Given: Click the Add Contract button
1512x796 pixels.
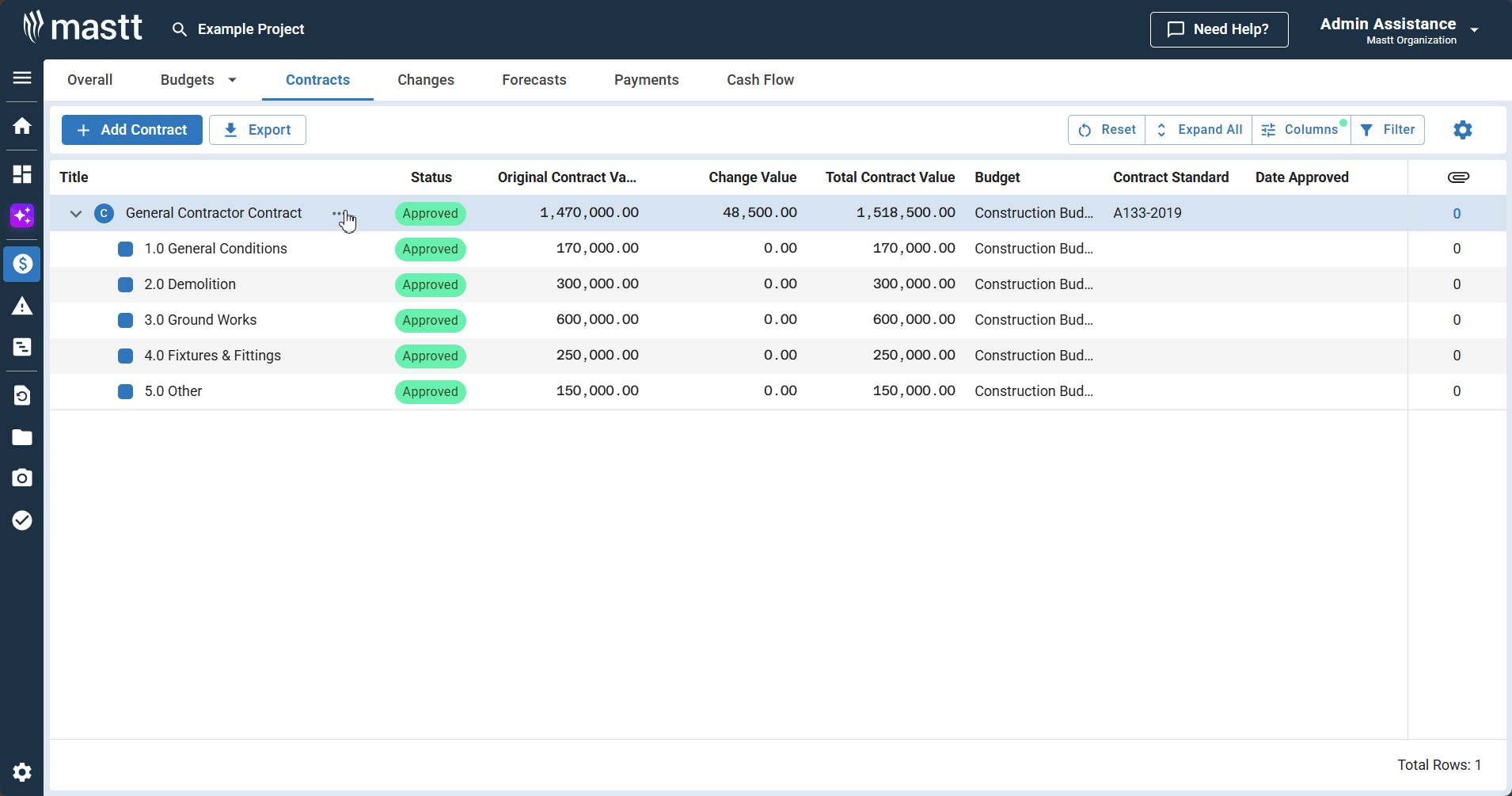Looking at the screenshot, I should (132, 130).
